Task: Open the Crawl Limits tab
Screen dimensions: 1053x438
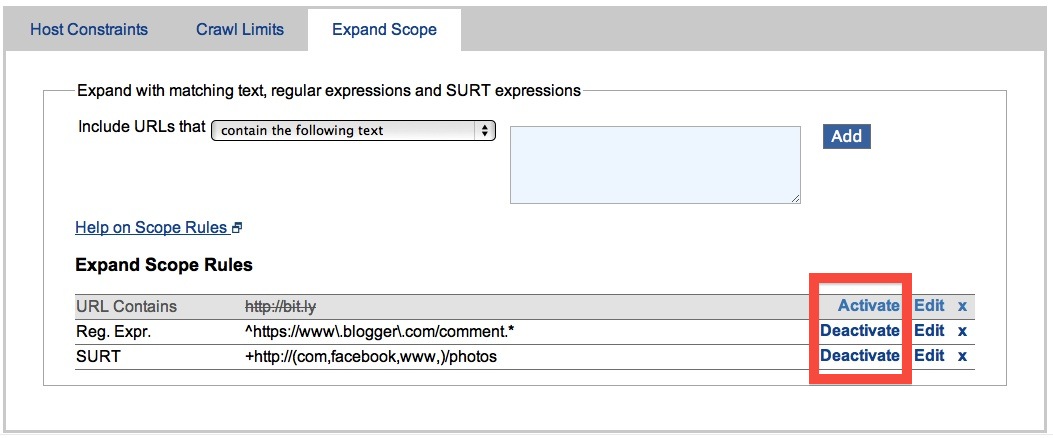Action: coord(240,29)
